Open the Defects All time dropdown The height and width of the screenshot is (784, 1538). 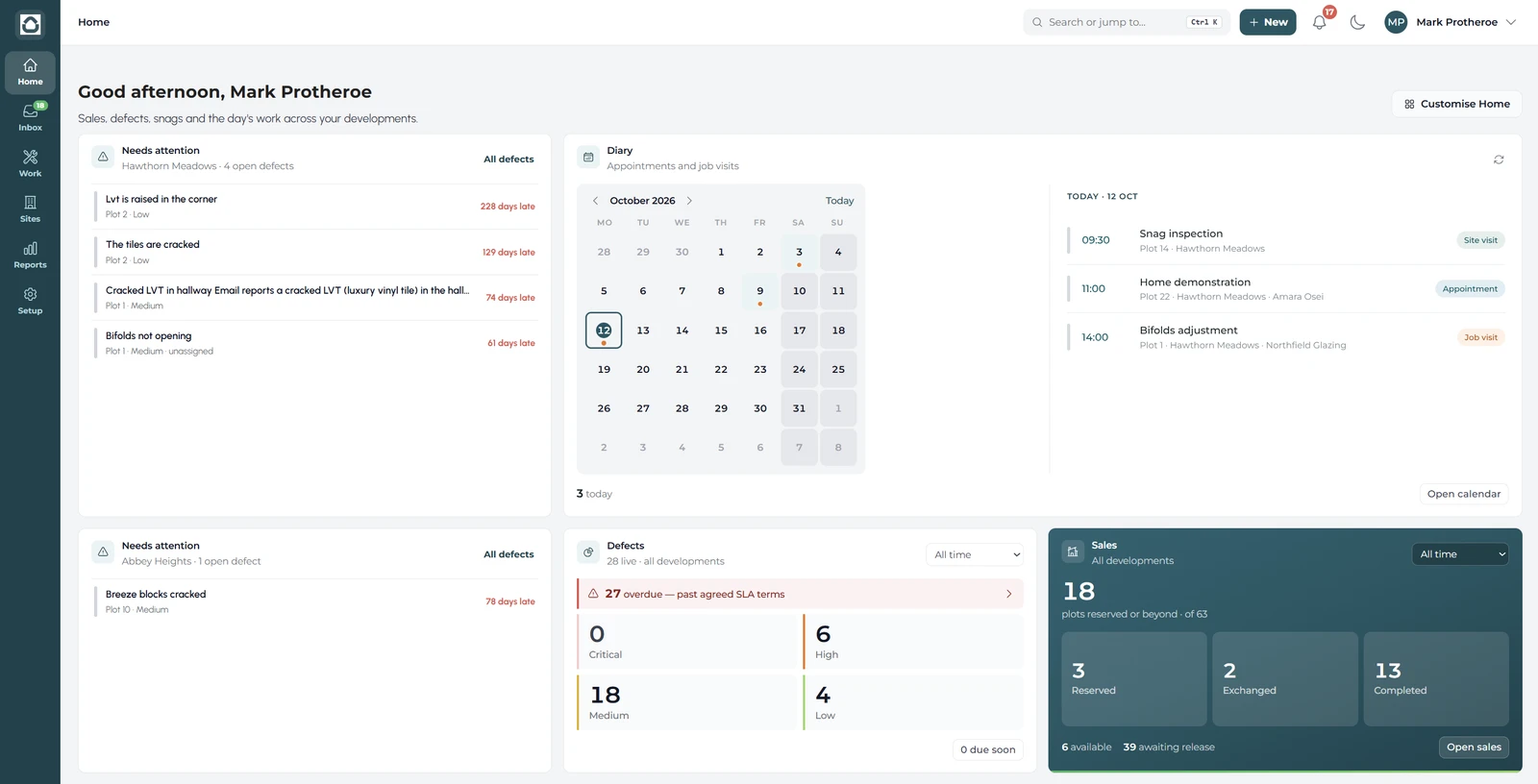pos(976,554)
